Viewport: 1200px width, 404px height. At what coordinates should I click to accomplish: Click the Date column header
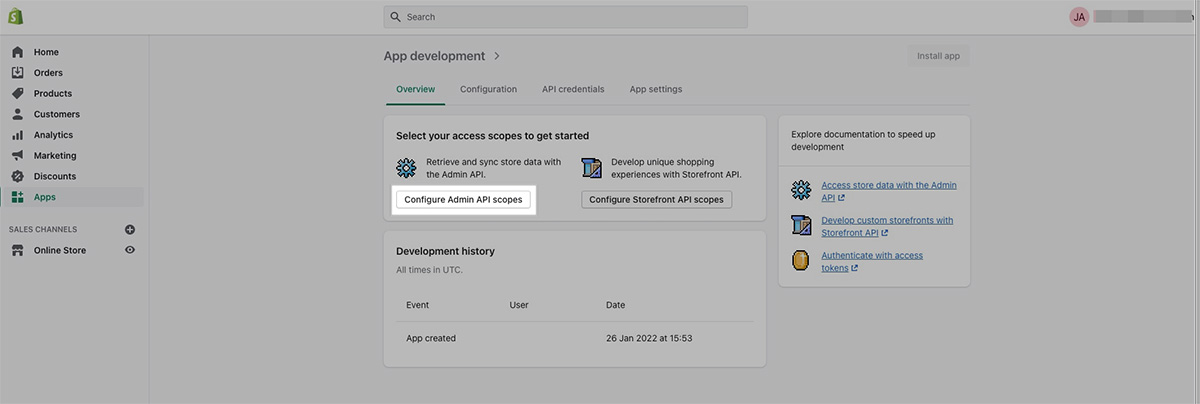[616, 305]
